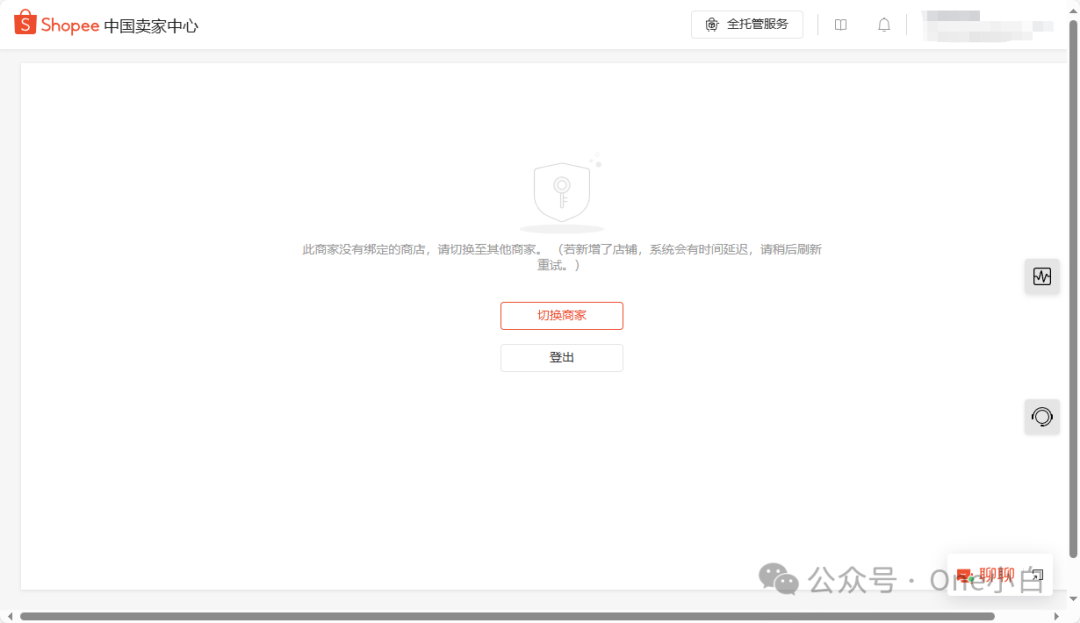Viewport: 1080px width, 623px height.
Task: Click 登出 to log out
Action: coord(561,357)
